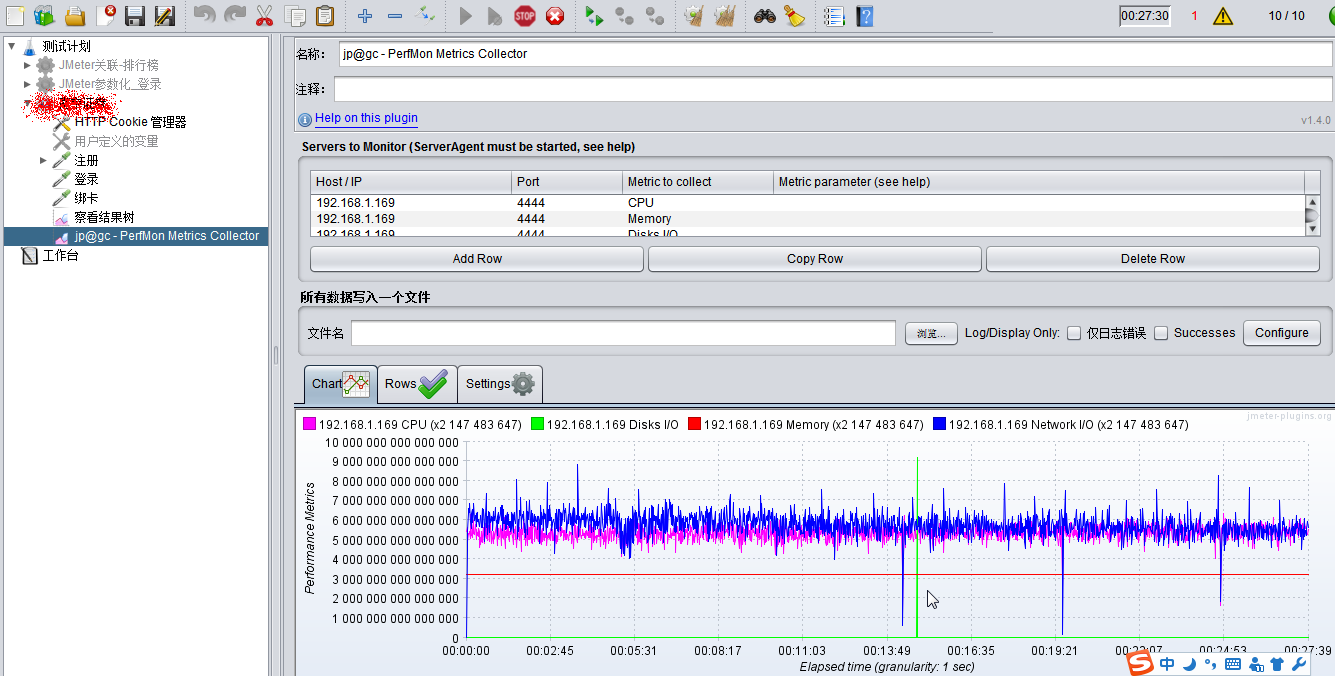Open Search with binoculars icon

click(765, 15)
